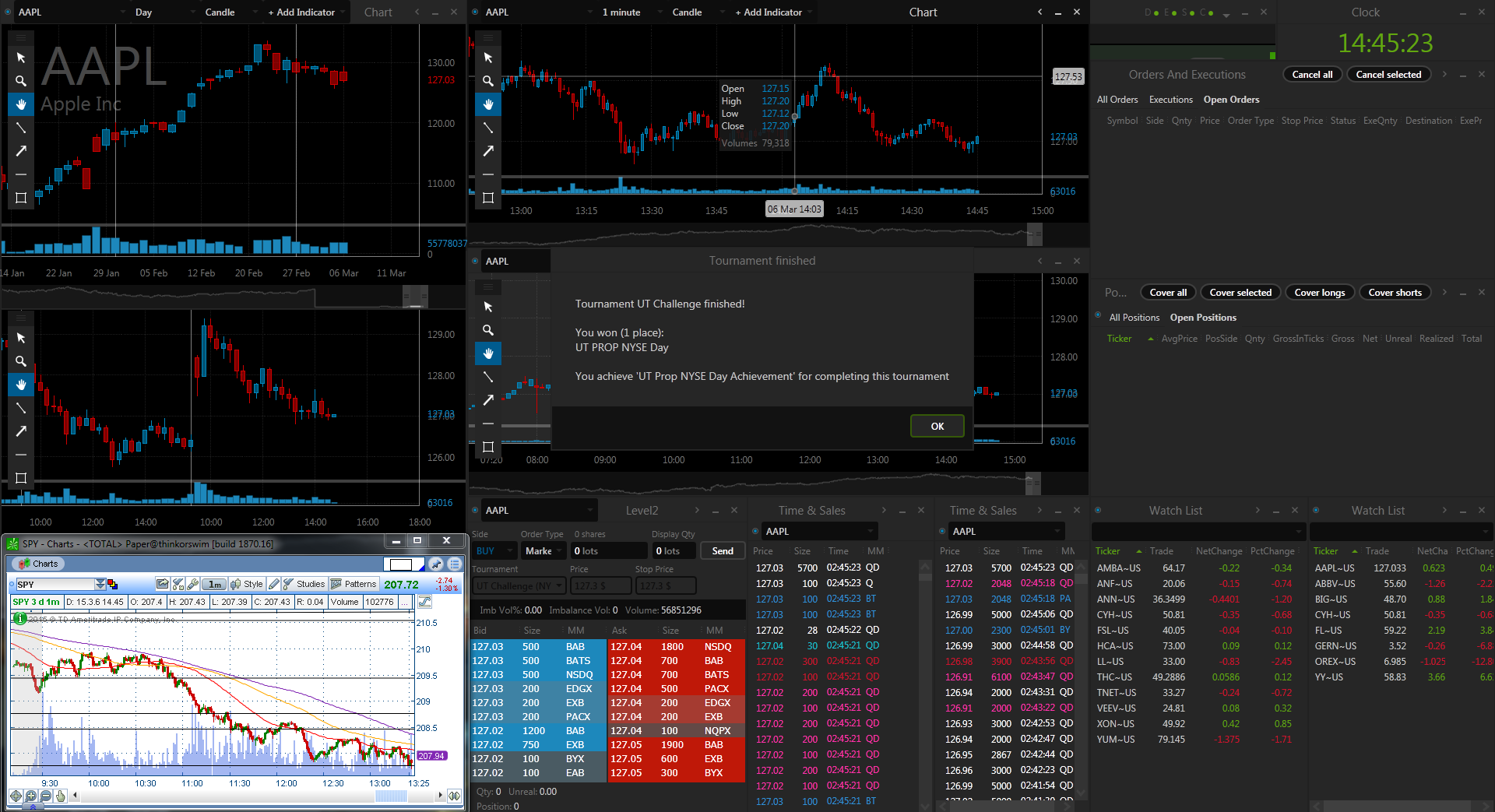
Task: Activate hand tool in 1 minute chart
Action: point(488,104)
